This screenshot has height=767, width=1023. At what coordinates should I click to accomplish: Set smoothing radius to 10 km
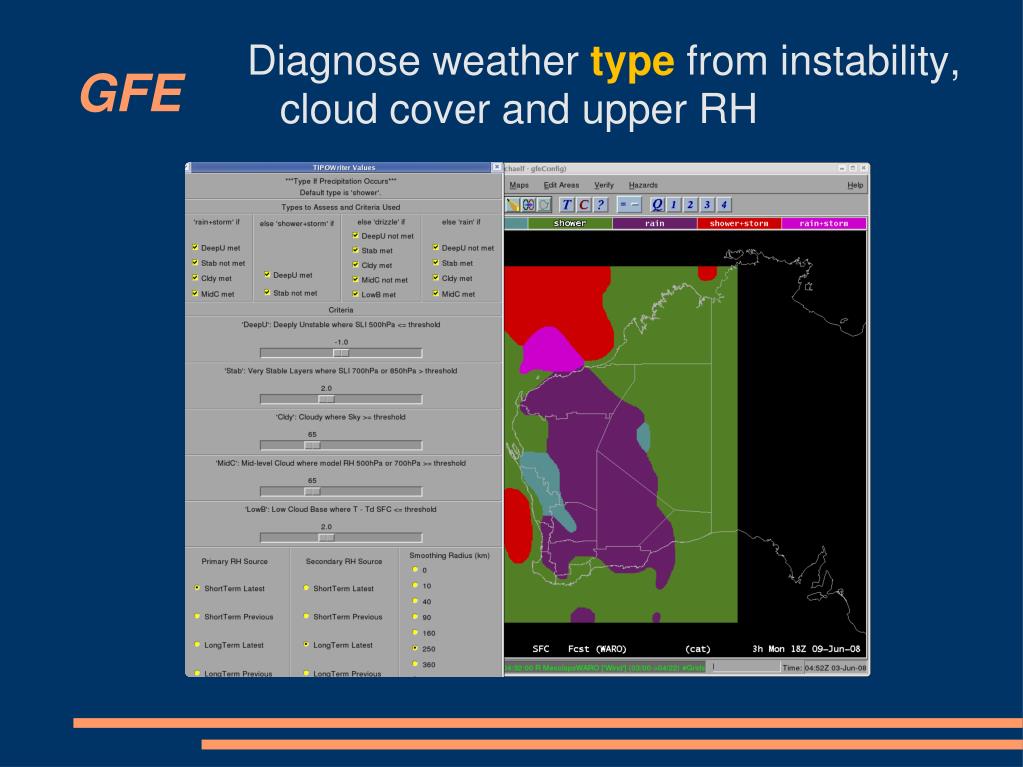[x=415, y=586]
